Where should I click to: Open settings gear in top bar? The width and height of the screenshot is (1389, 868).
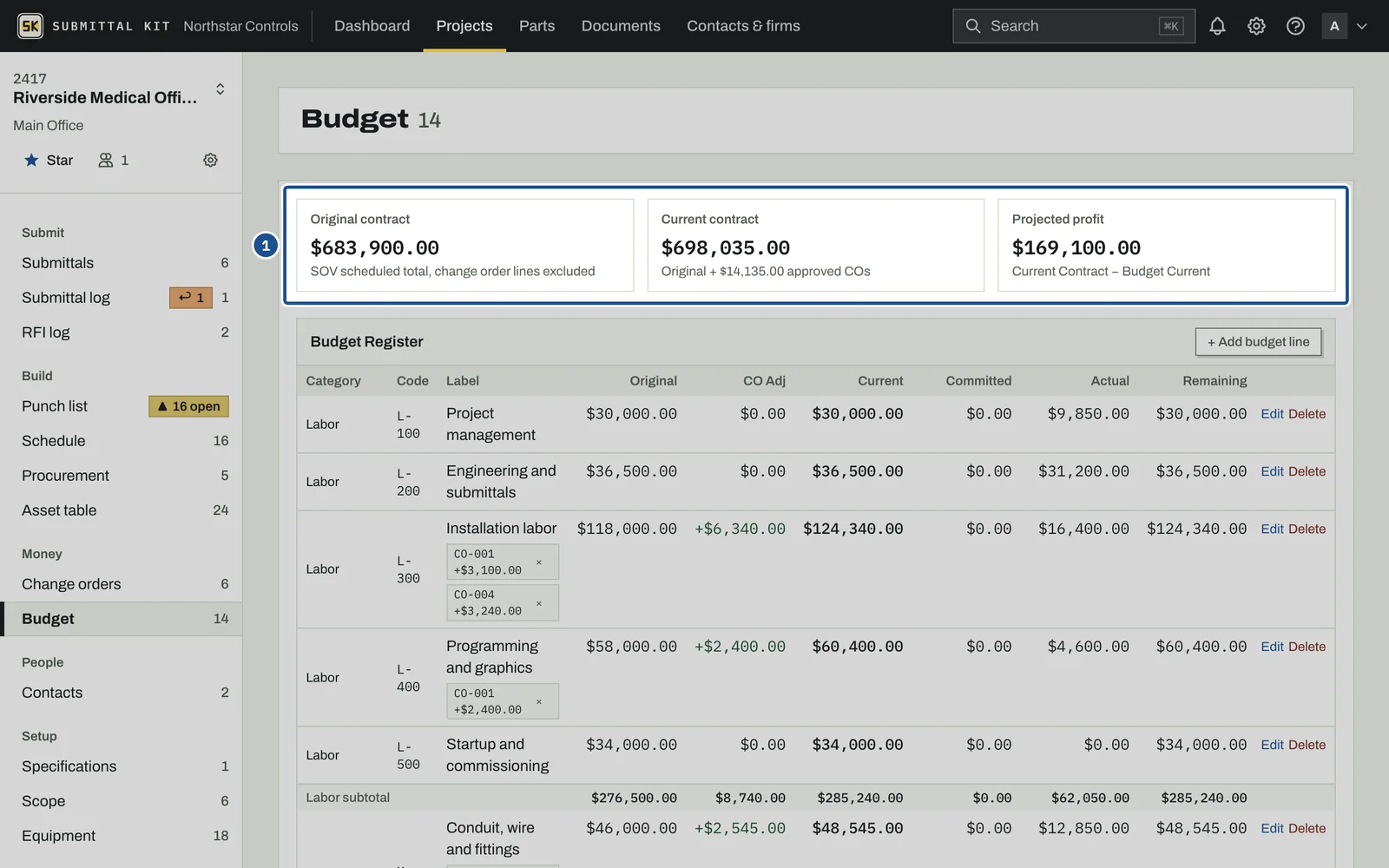click(x=1256, y=26)
